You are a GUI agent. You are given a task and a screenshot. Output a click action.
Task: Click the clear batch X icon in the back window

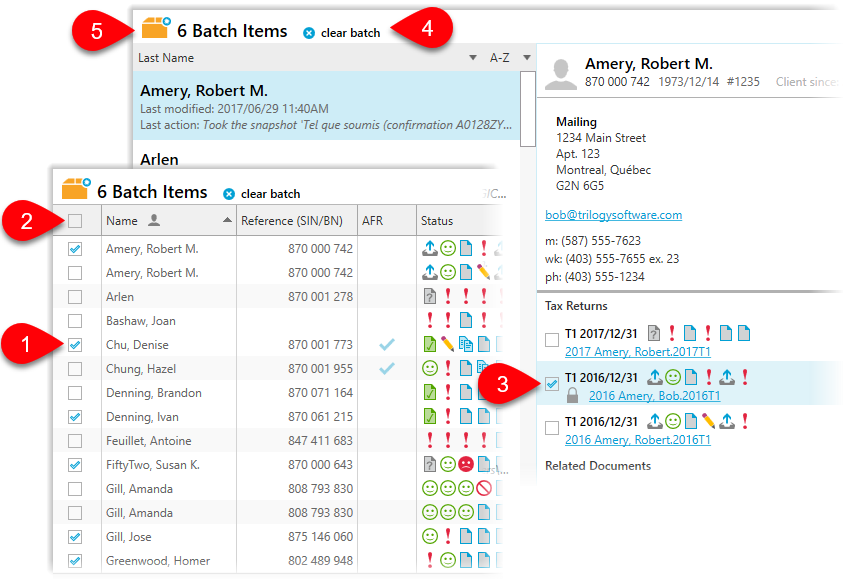(309, 33)
